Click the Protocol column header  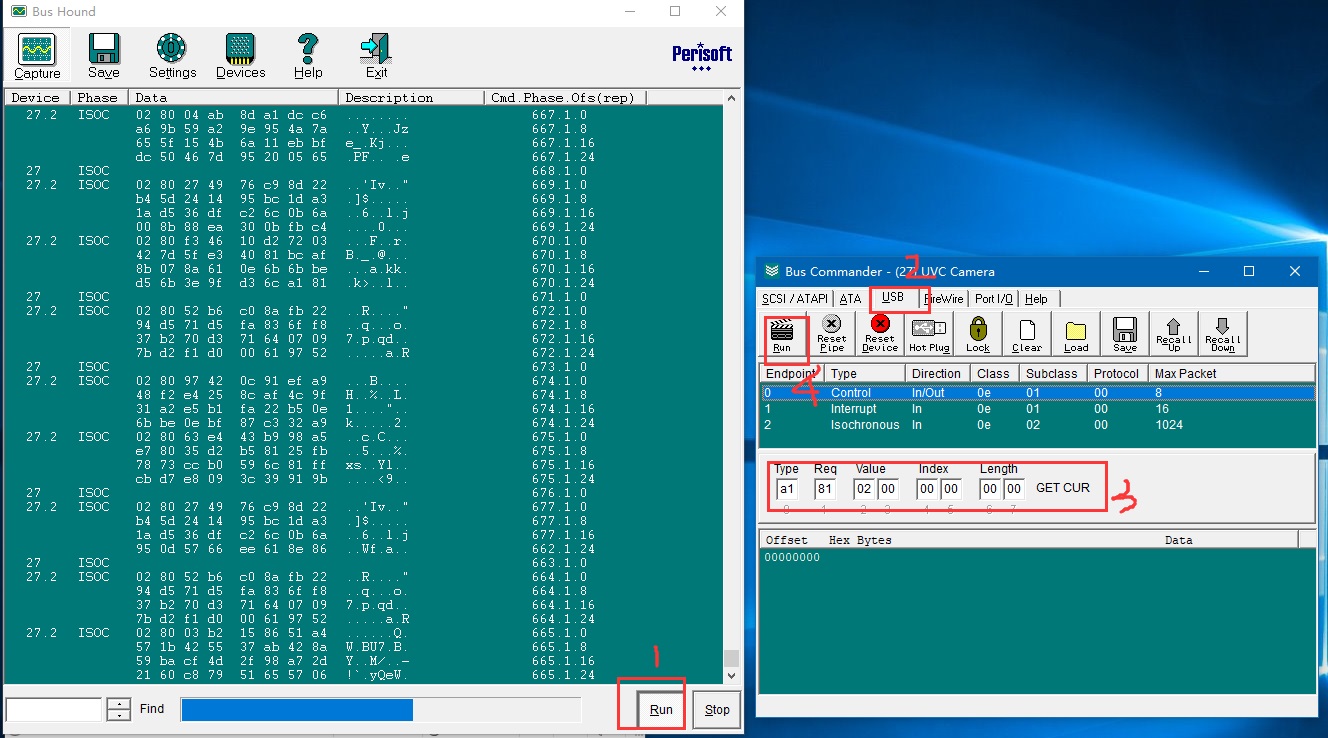coord(1116,373)
